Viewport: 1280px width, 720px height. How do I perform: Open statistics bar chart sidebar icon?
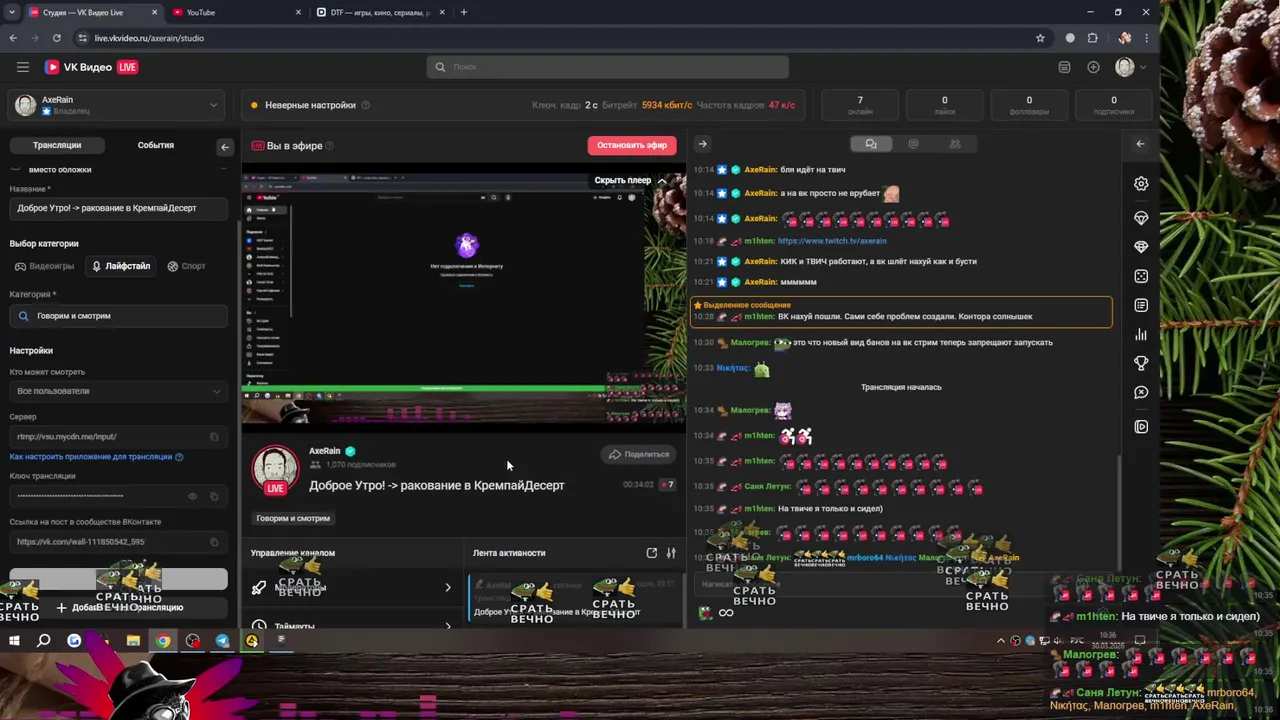pyautogui.click(x=1141, y=334)
